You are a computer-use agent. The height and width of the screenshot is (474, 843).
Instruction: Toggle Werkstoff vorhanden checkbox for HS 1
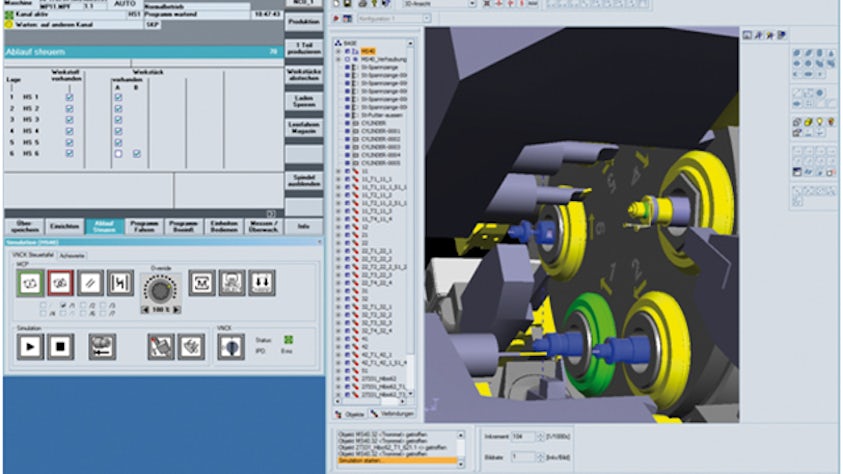tap(69, 97)
